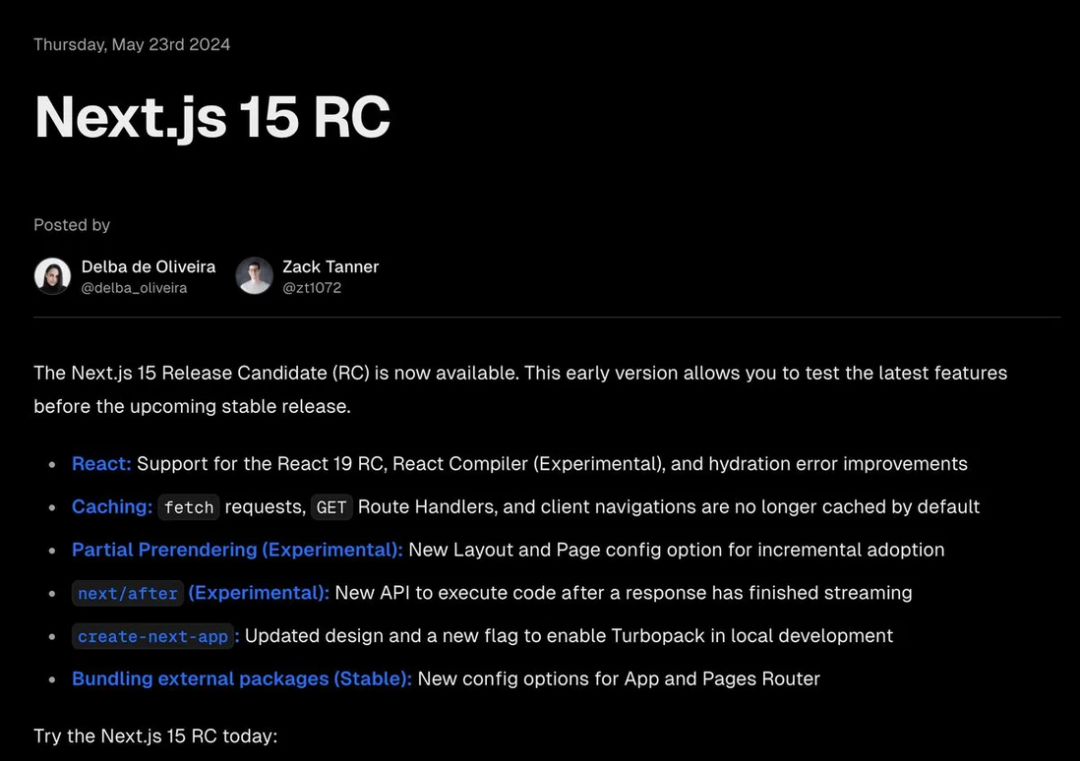Image resolution: width=1080 pixels, height=761 pixels.
Task: Click text 'before the upcoming stable release.'
Action: tap(192, 406)
